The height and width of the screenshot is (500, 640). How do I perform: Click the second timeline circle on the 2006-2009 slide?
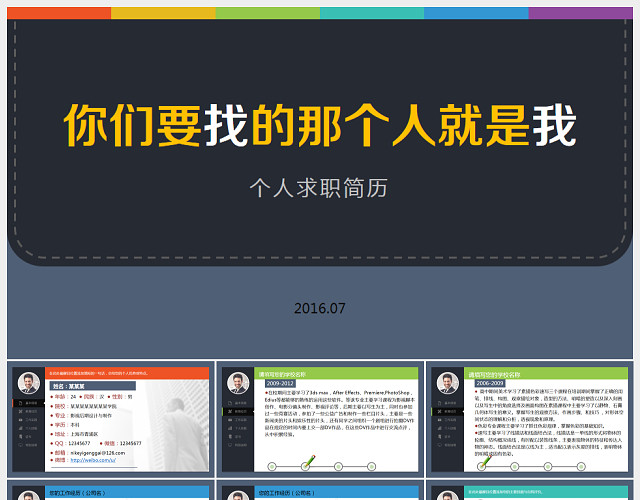coord(515,467)
